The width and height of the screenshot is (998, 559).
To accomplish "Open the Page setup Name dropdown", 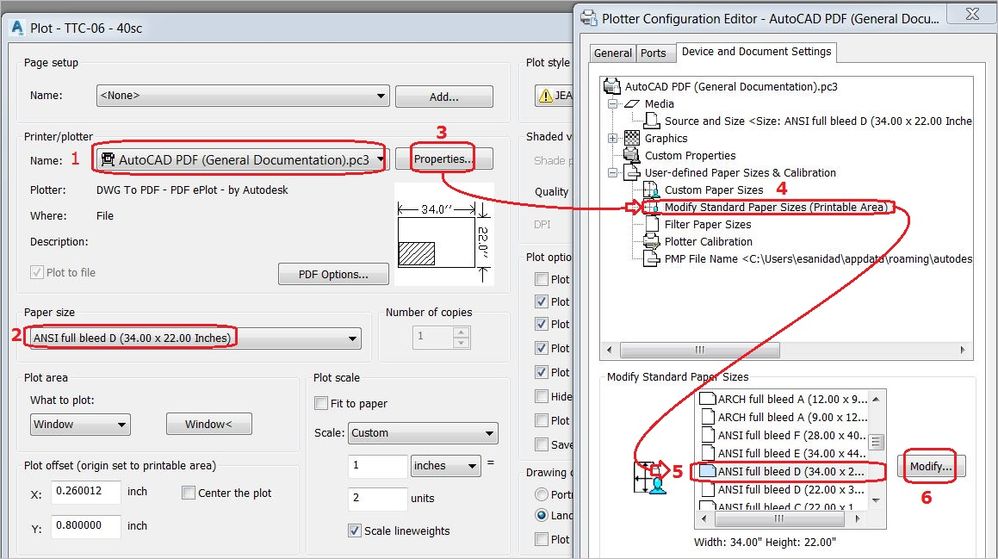I will pyautogui.click(x=242, y=96).
